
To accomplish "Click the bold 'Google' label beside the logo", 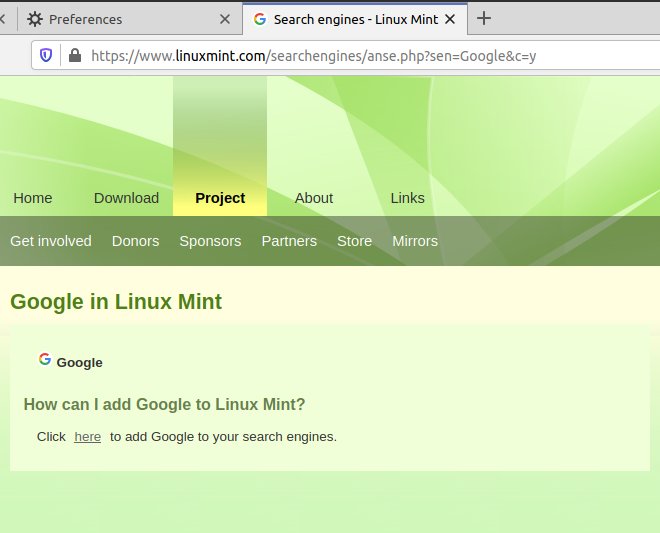I will 80,362.
